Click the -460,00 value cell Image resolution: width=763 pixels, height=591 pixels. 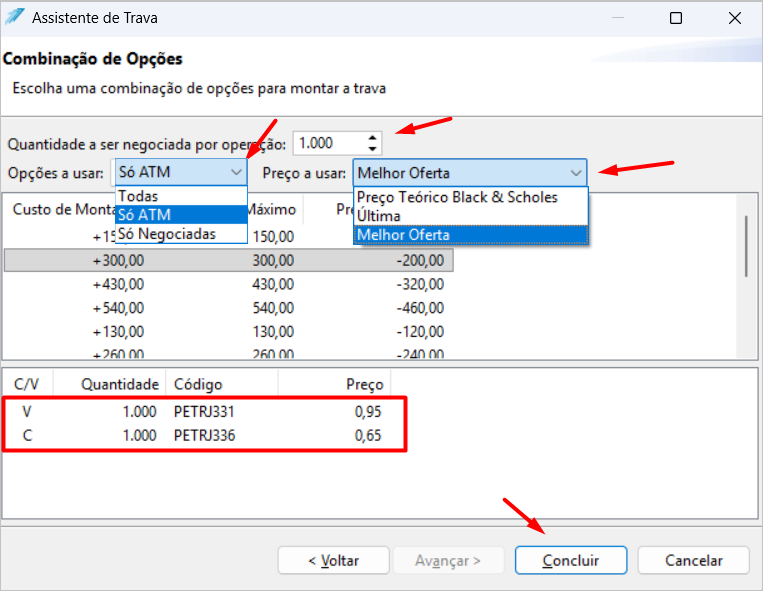click(420, 308)
